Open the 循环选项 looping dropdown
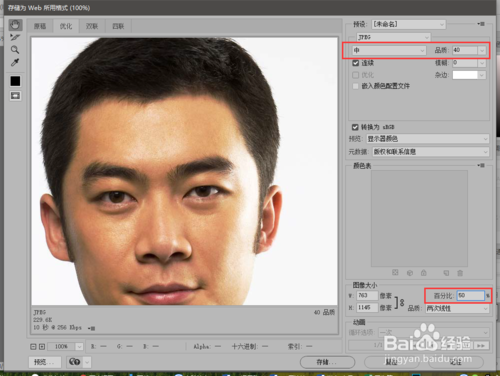 tap(433, 332)
